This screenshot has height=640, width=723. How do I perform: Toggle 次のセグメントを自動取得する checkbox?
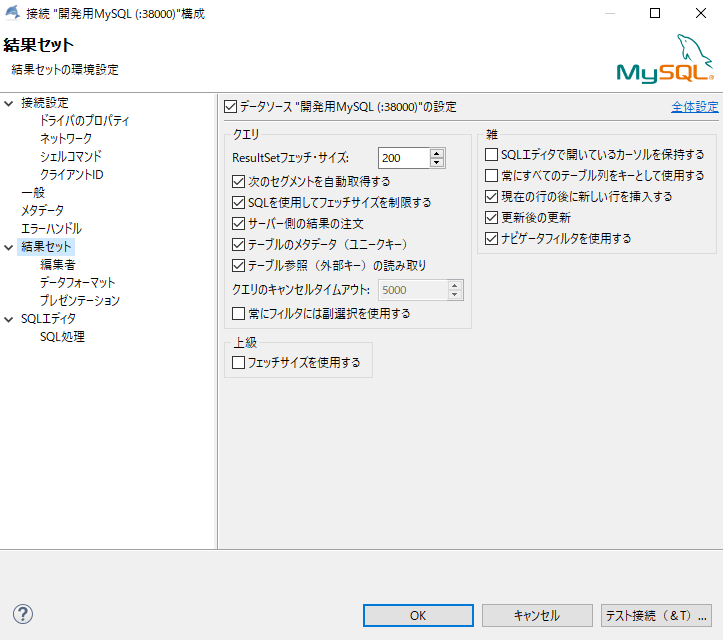[x=238, y=182]
